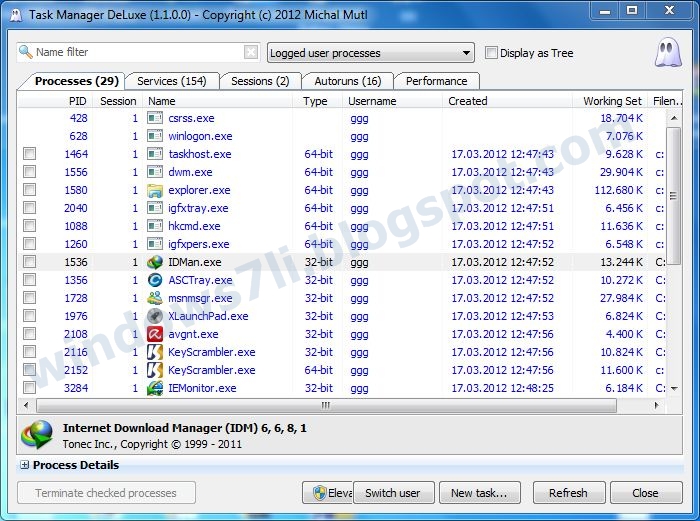This screenshot has height=521, width=700.
Task: Click the taskhost.exe process icon
Action: point(155,154)
